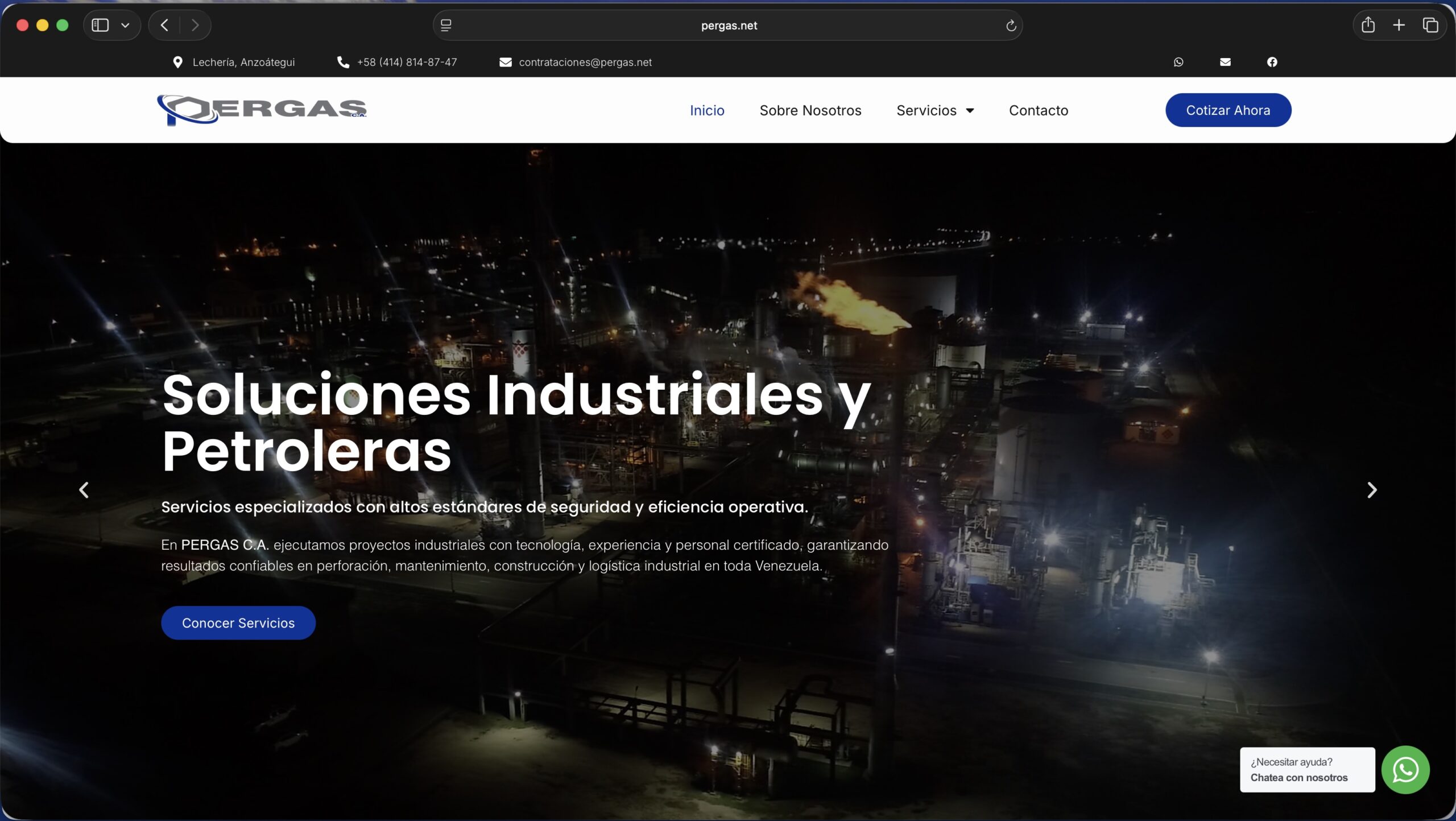Viewport: 1456px width, 821px height.
Task: Reload the page using the refresh icon
Action: coord(1011,25)
